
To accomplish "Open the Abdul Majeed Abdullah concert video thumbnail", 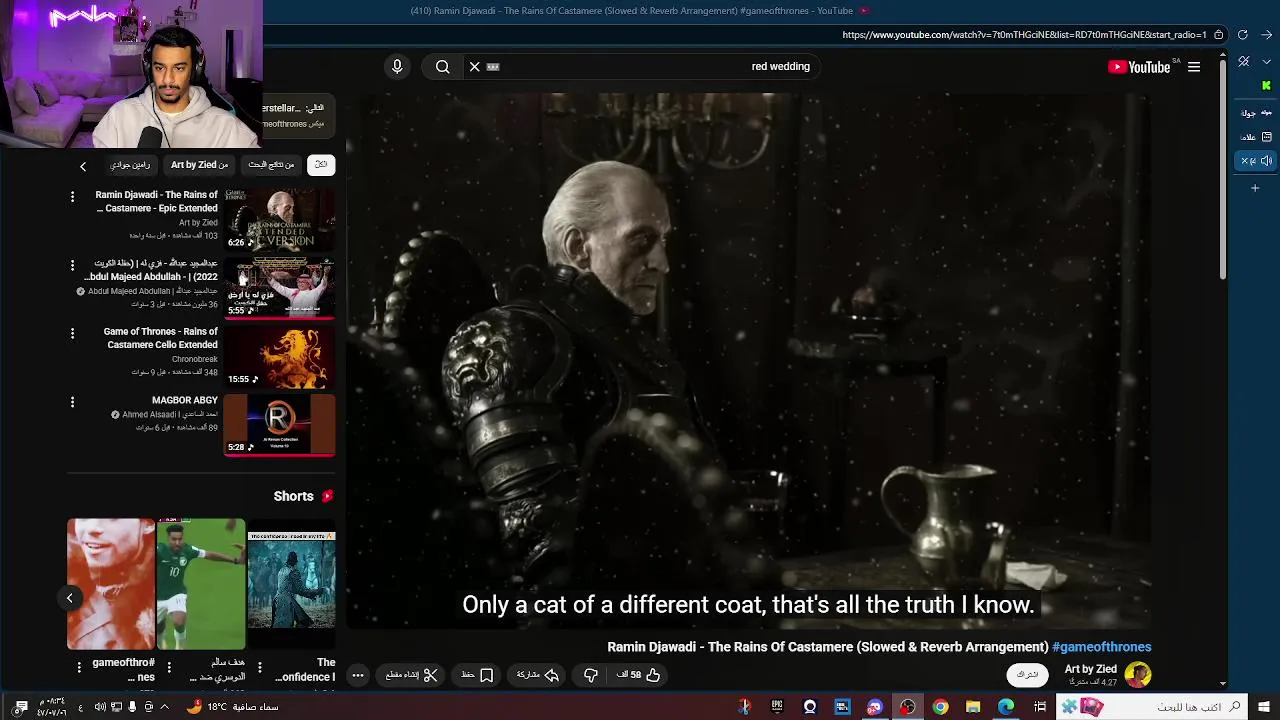I will [x=279, y=287].
